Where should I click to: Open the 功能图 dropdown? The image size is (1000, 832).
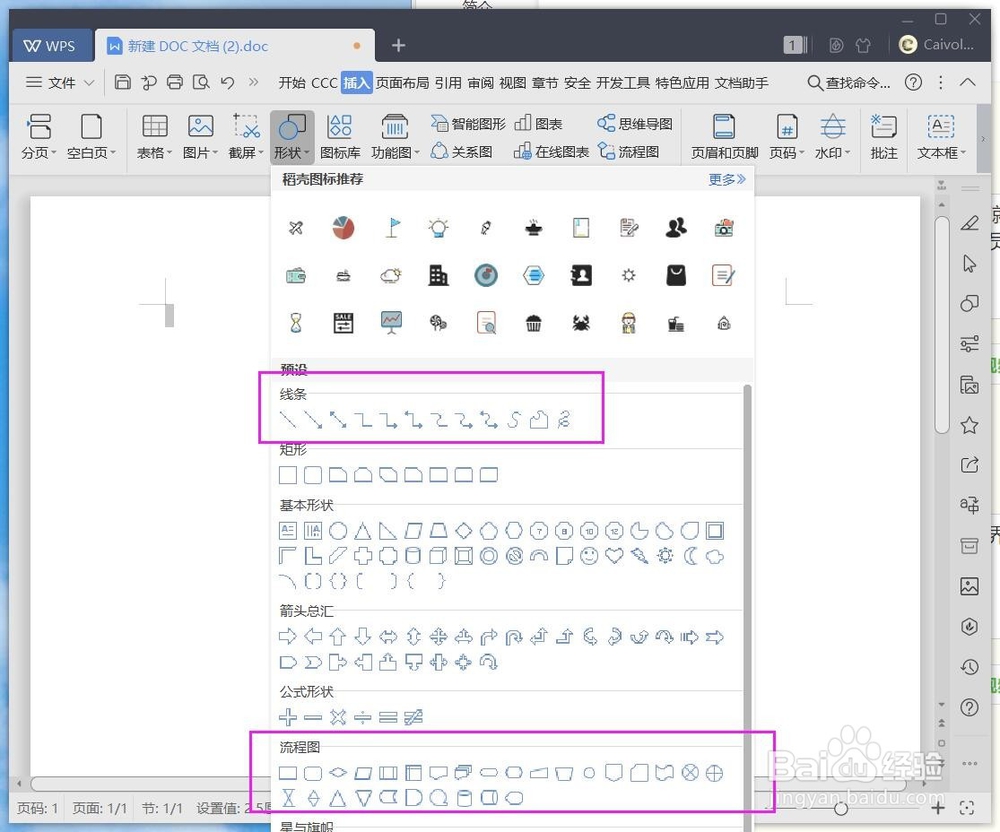click(x=395, y=136)
